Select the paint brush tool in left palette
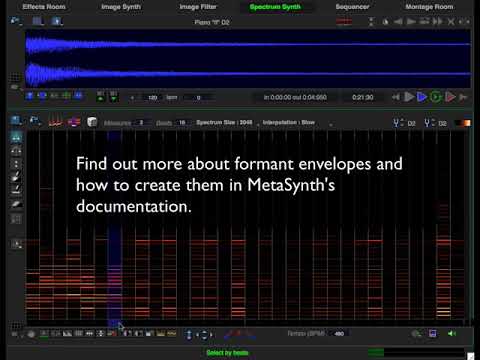The image size is (480, 360). coord(16,176)
